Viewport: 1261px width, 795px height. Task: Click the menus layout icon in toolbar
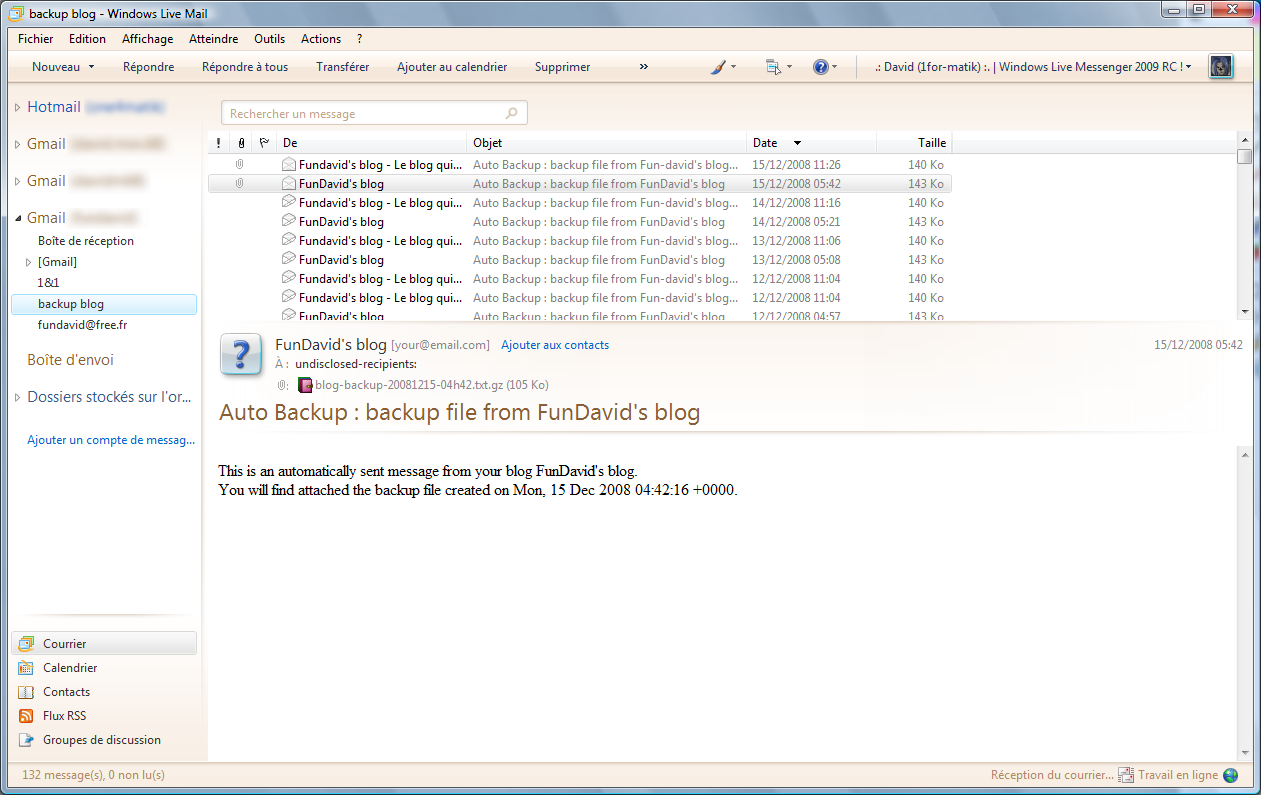(773, 67)
